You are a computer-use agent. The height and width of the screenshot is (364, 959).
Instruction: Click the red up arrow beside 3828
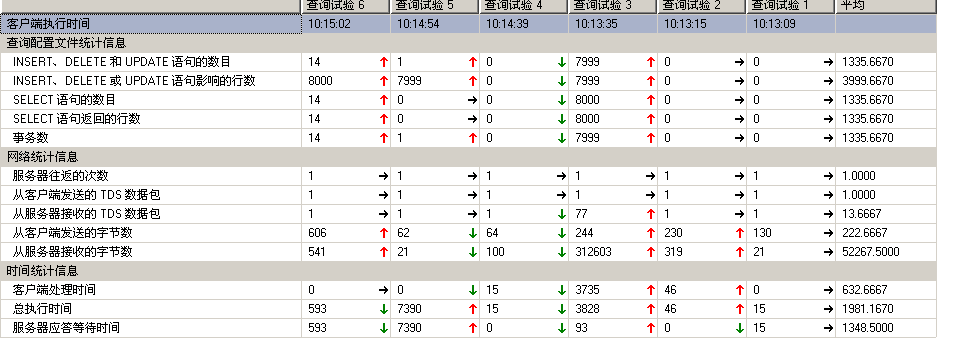click(x=650, y=309)
